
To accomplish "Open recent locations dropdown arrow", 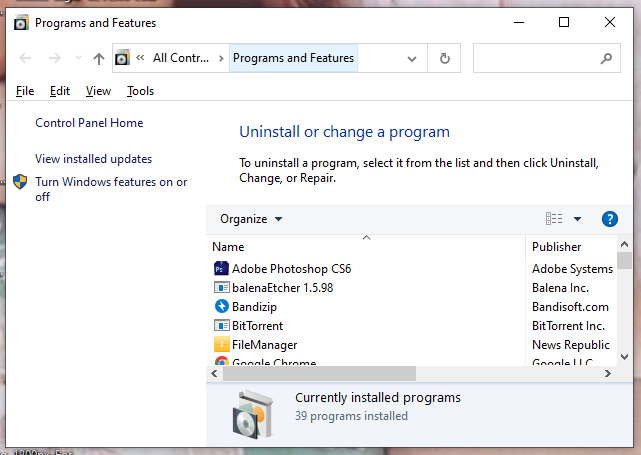I will point(78,58).
